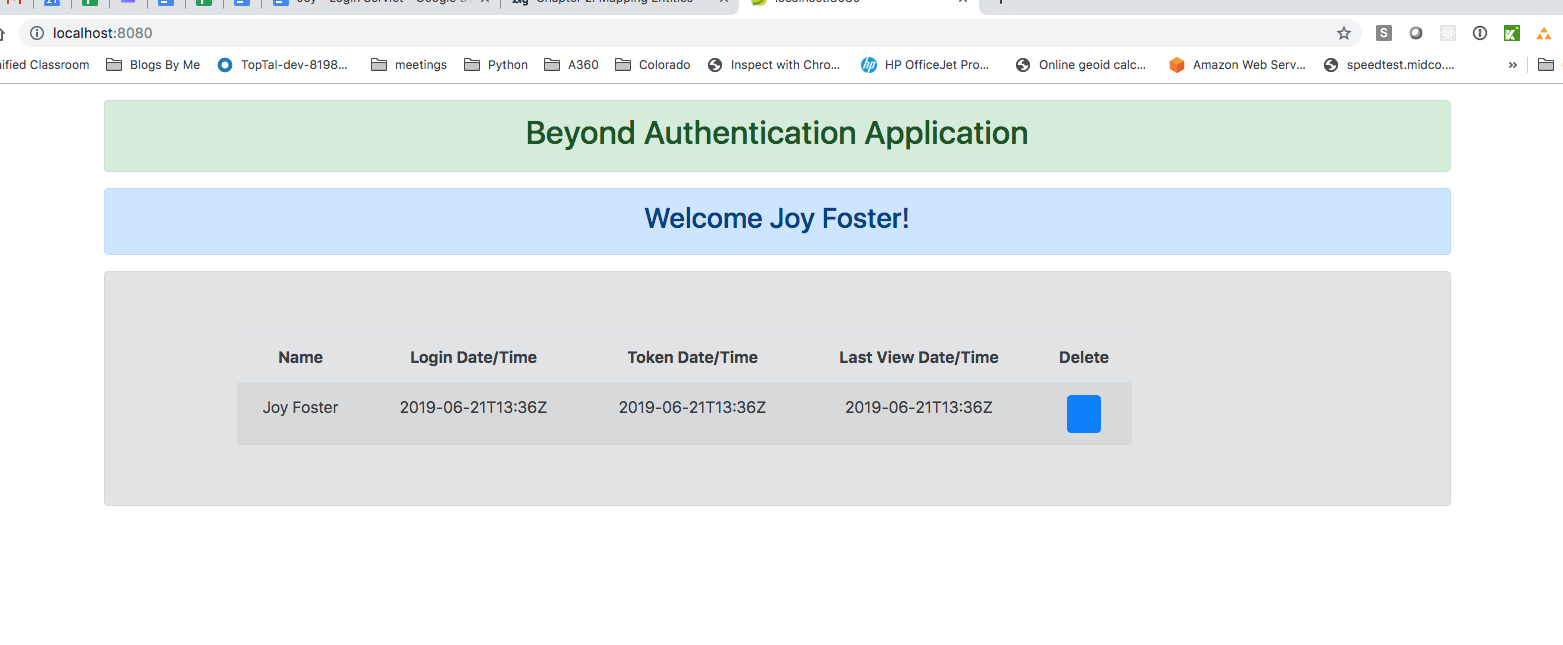The width and height of the screenshot is (1563, 645).
Task: Expand the hidden bookmarks overflow chevron
Action: tap(1512, 65)
